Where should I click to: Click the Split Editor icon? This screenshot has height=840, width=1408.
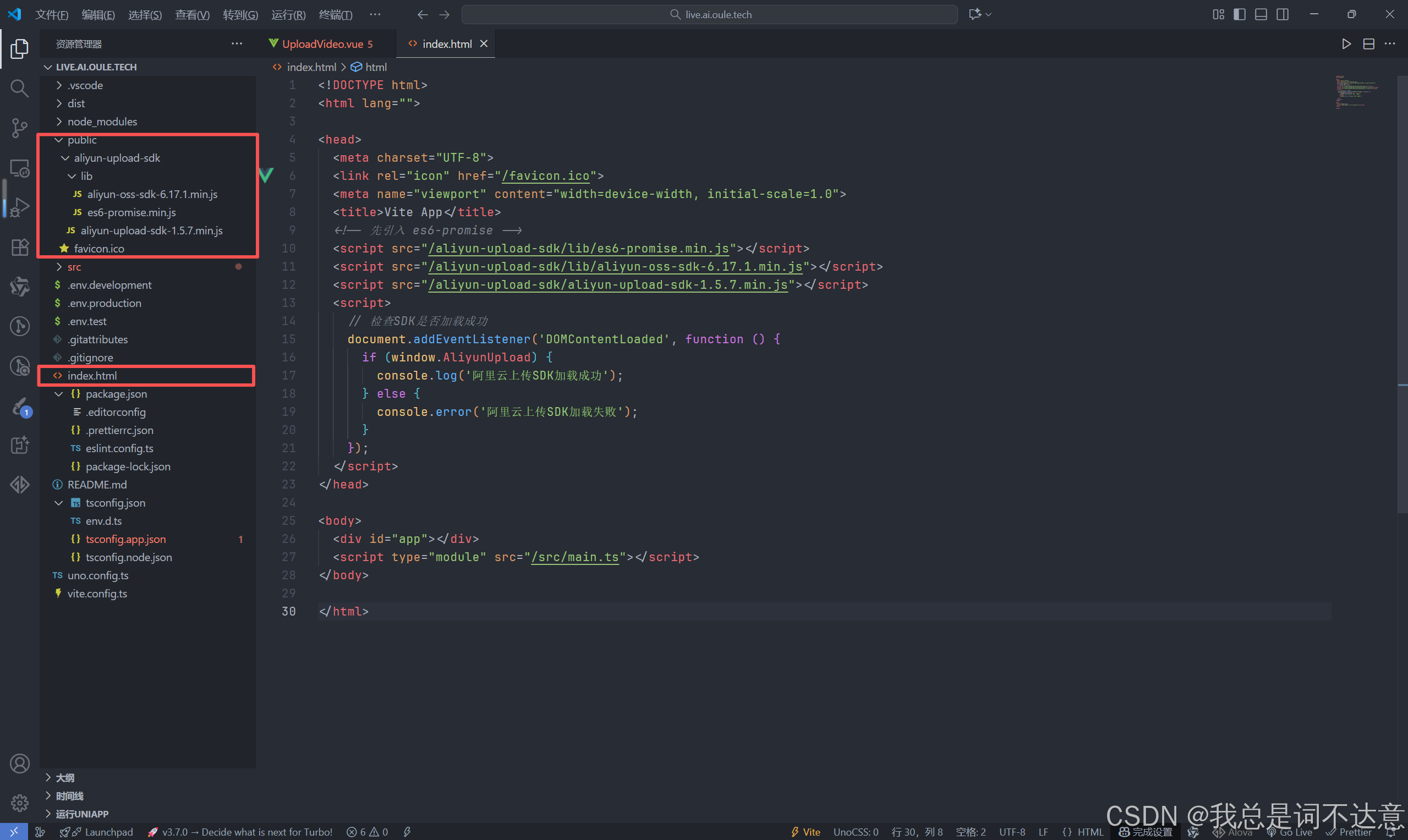[x=1368, y=44]
